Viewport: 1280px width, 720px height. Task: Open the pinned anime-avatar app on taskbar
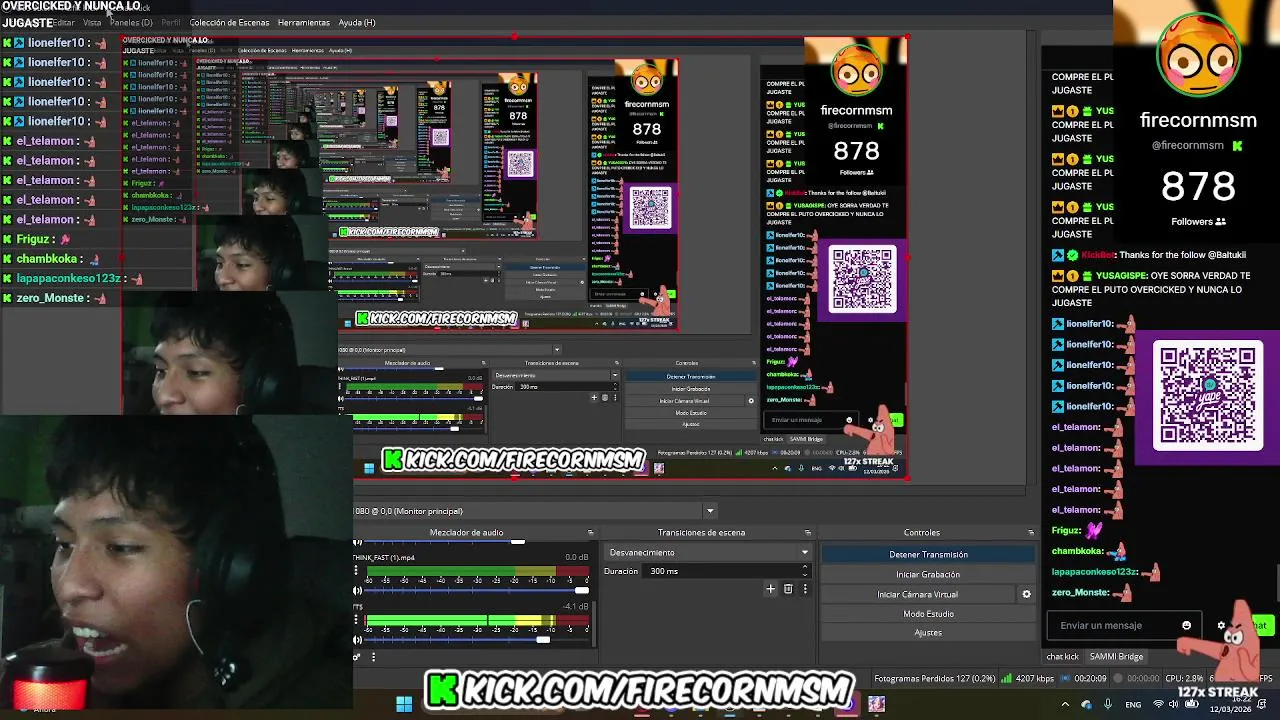pyautogui.click(x=876, y=704)
